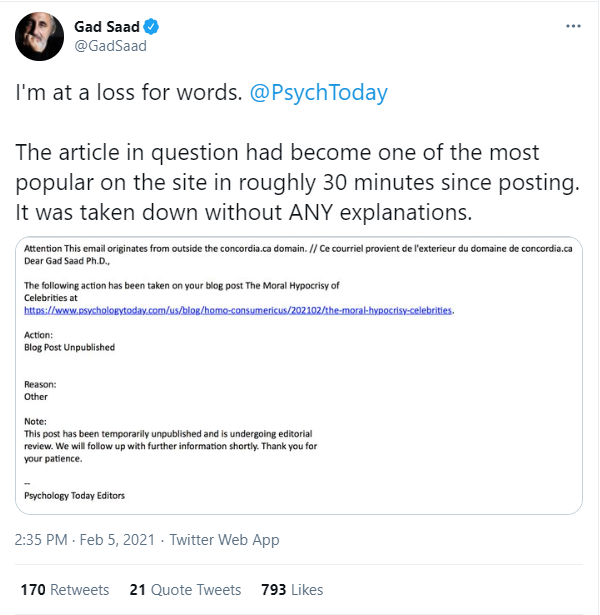Click the Twitter Web App source link

[224, 540]
